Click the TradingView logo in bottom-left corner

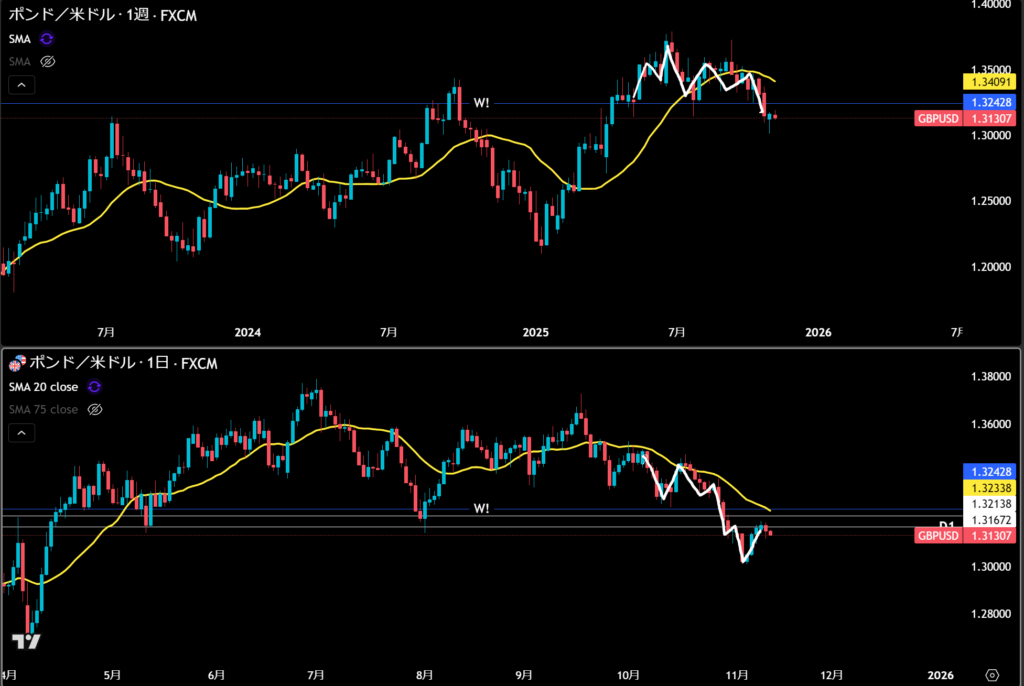25,643
